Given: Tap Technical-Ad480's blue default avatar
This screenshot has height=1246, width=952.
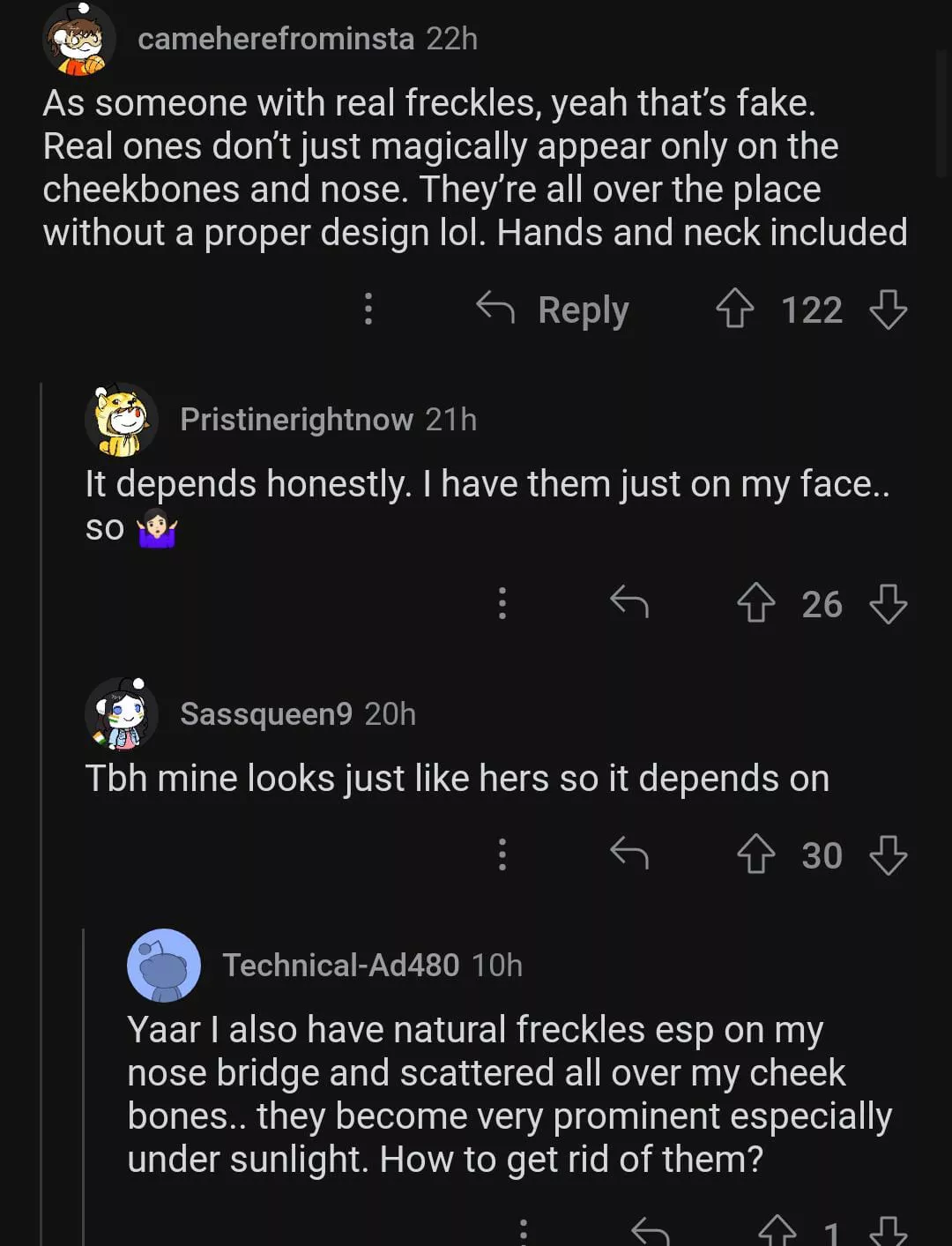Looking at the screenshot, I should [x=164, y=966].
